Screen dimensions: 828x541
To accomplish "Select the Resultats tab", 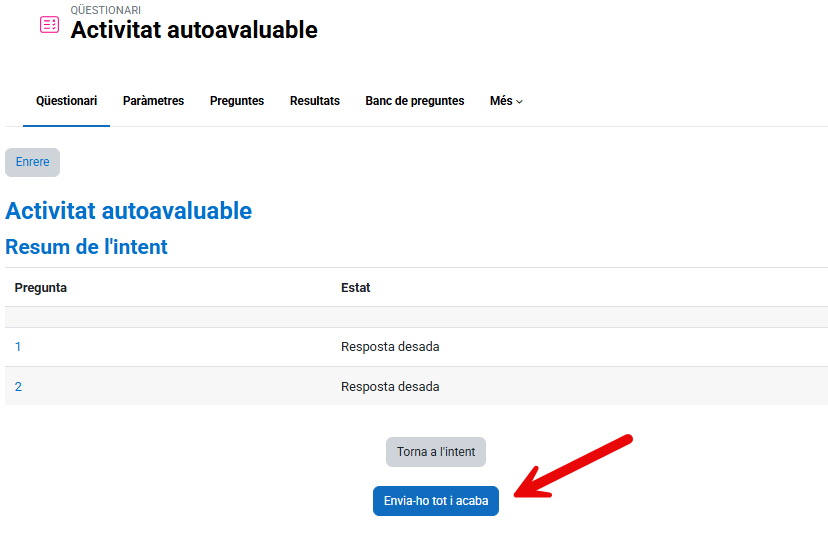I will pyautogui.click(x=315, y=101).
